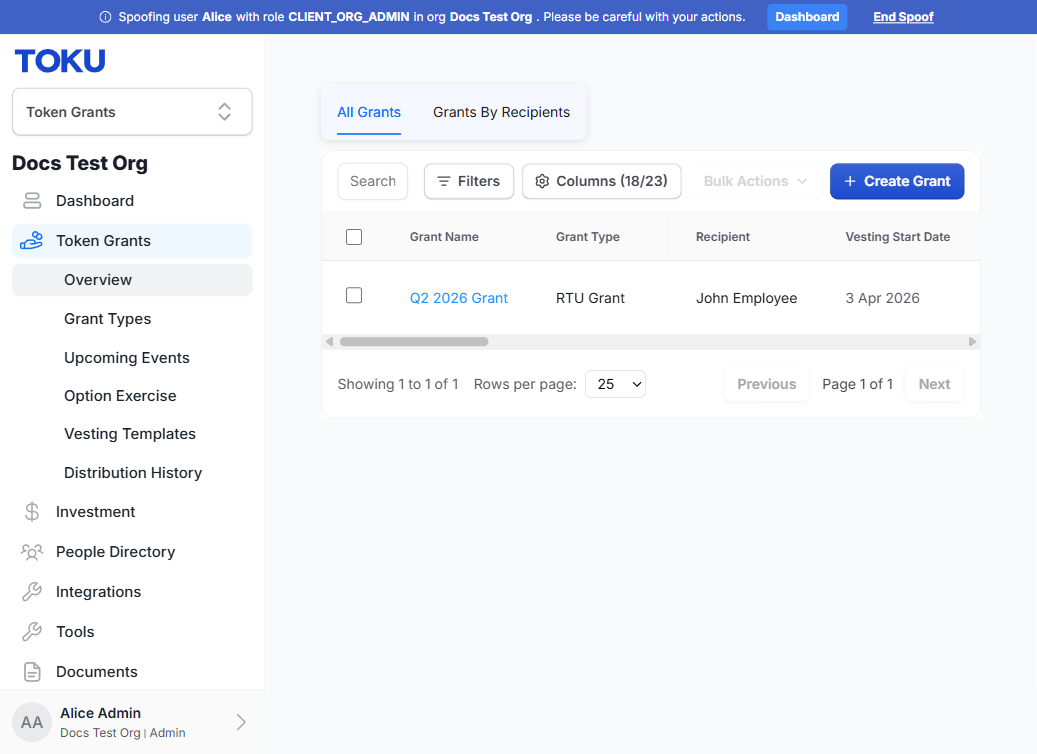This screenshot has height=754, width=1037.
Task: Click the Docs Test Org heading
Action: point(80,163)
